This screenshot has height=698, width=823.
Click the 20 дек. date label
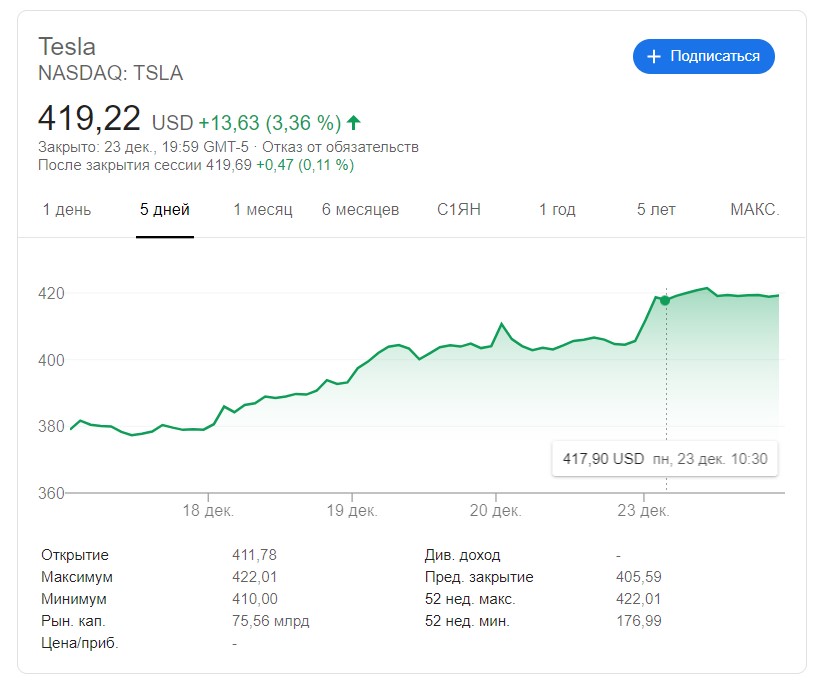click(x=497, y=511)
